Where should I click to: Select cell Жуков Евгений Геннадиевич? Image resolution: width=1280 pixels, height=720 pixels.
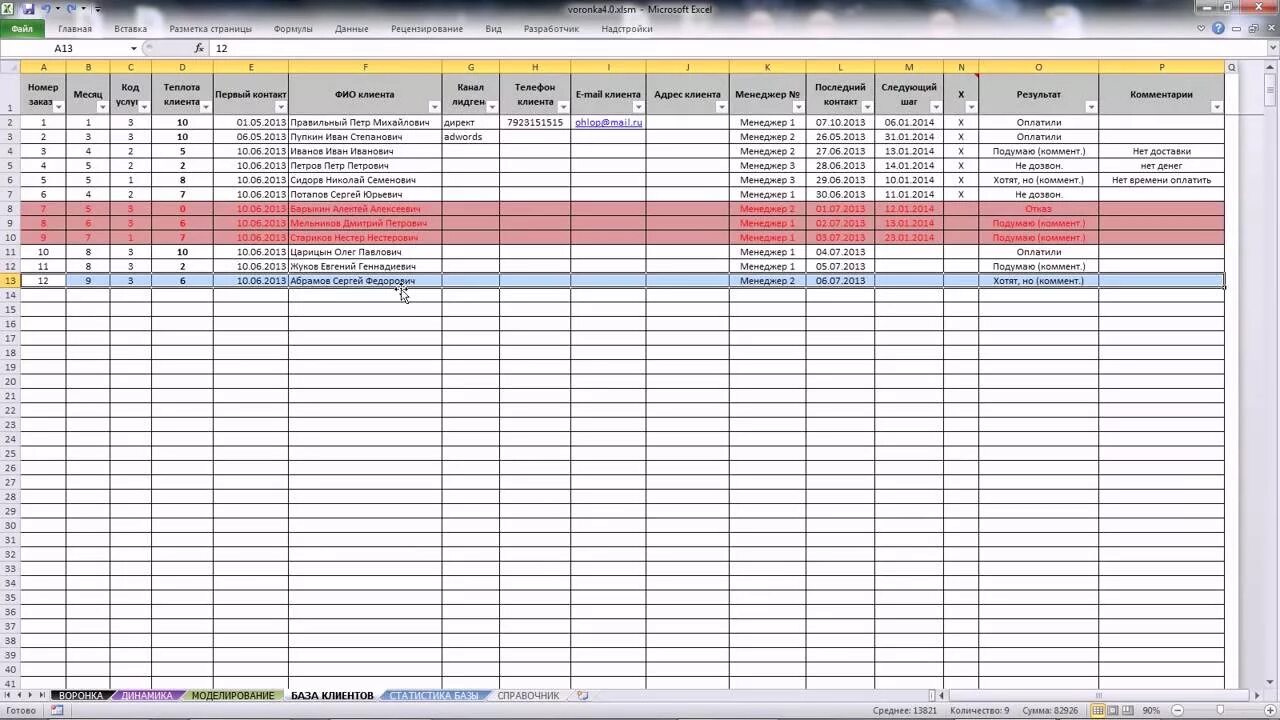365,267
